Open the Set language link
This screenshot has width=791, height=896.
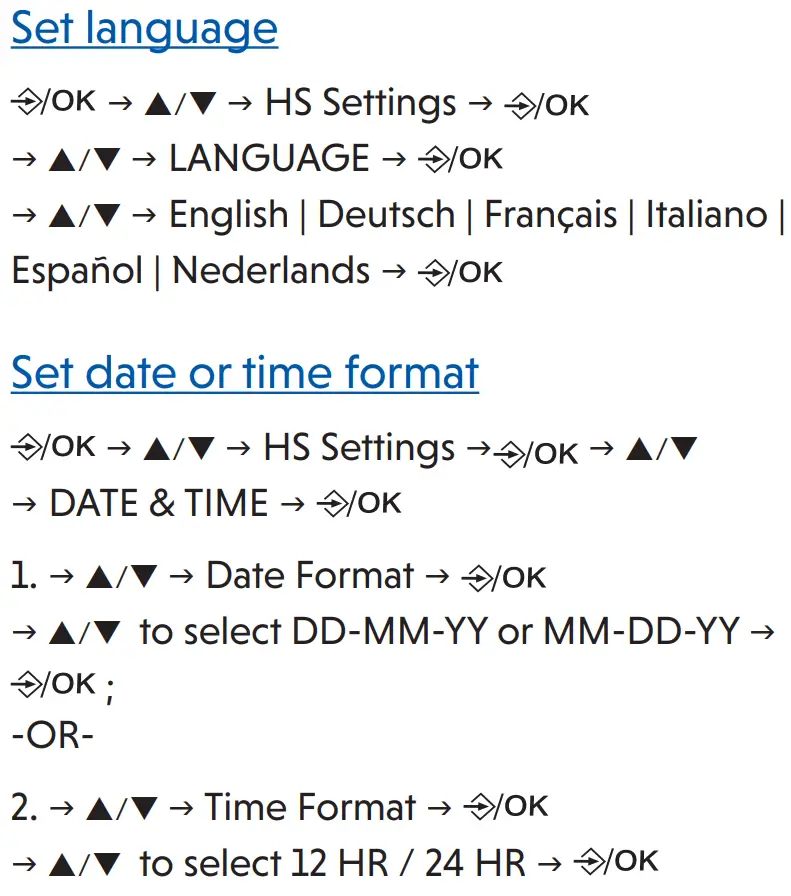click(x=144, y=28)
